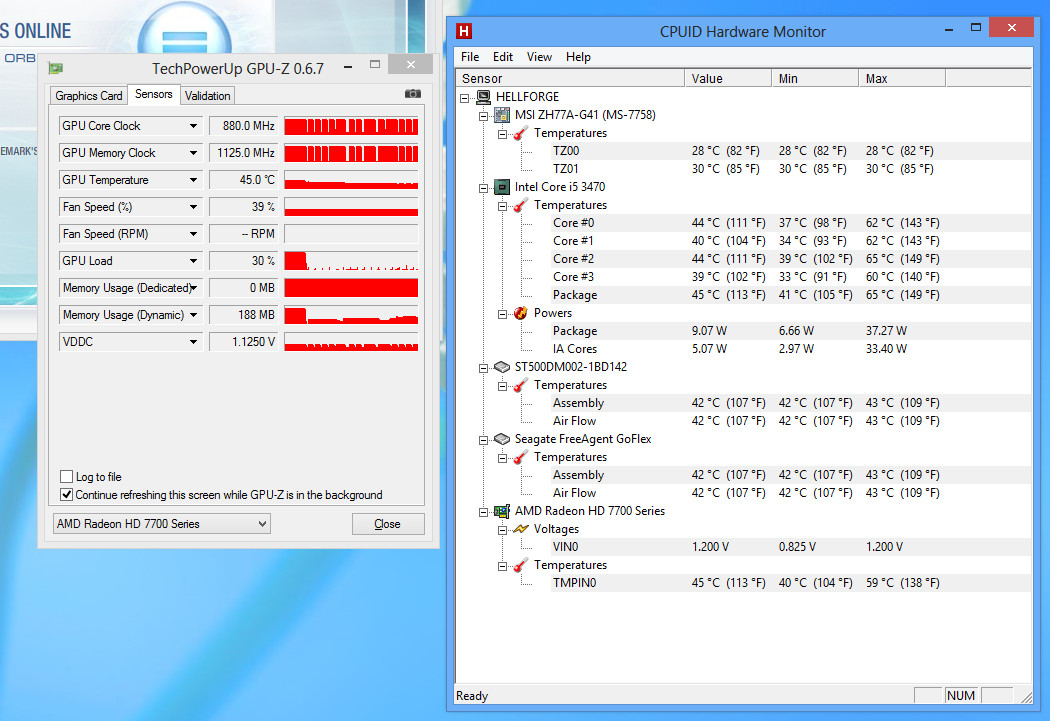Click the GPU Temperature history graph
1050x721 pixels.
[x=351, y=180]
